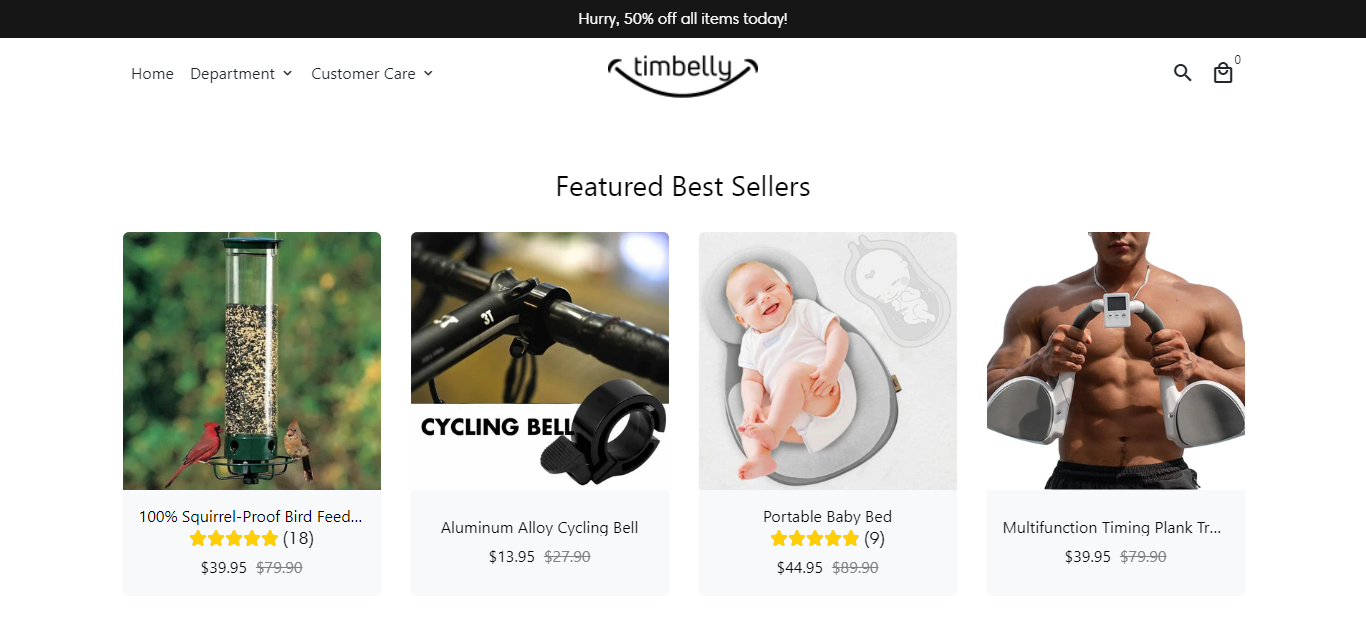
Task: Open the Aluminum Alloy Cycling Bell link
Action: [539, 528]
